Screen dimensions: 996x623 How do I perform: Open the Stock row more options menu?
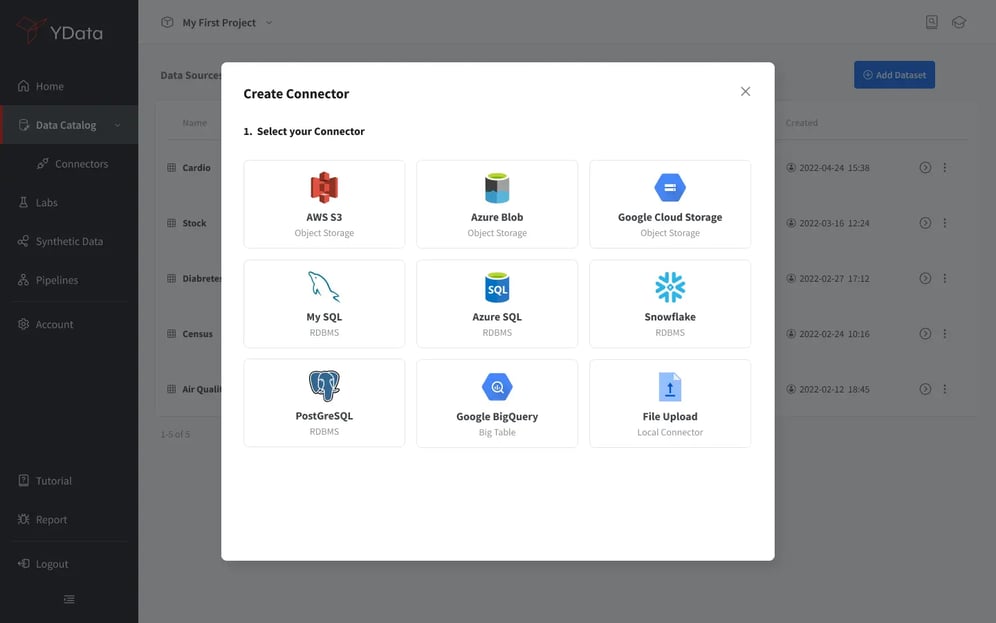point(945,223)
